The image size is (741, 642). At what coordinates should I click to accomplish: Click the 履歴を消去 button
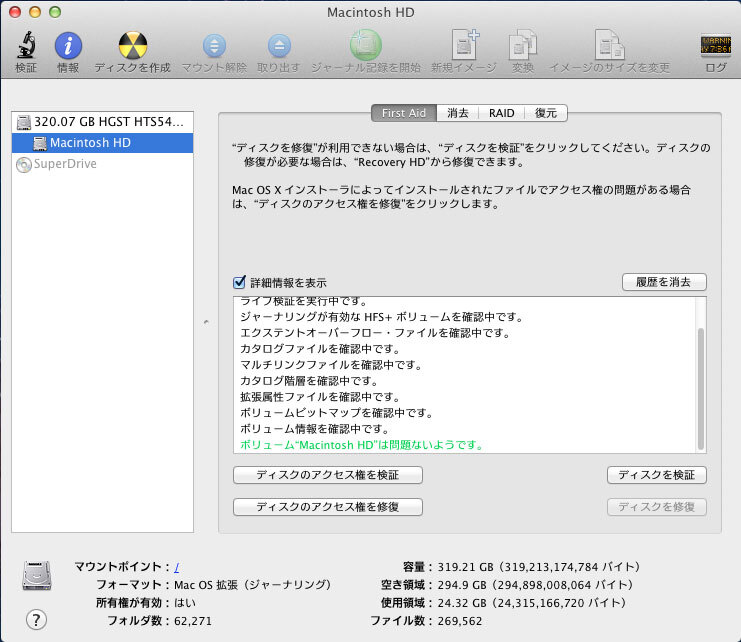click(x=664, y=282)
